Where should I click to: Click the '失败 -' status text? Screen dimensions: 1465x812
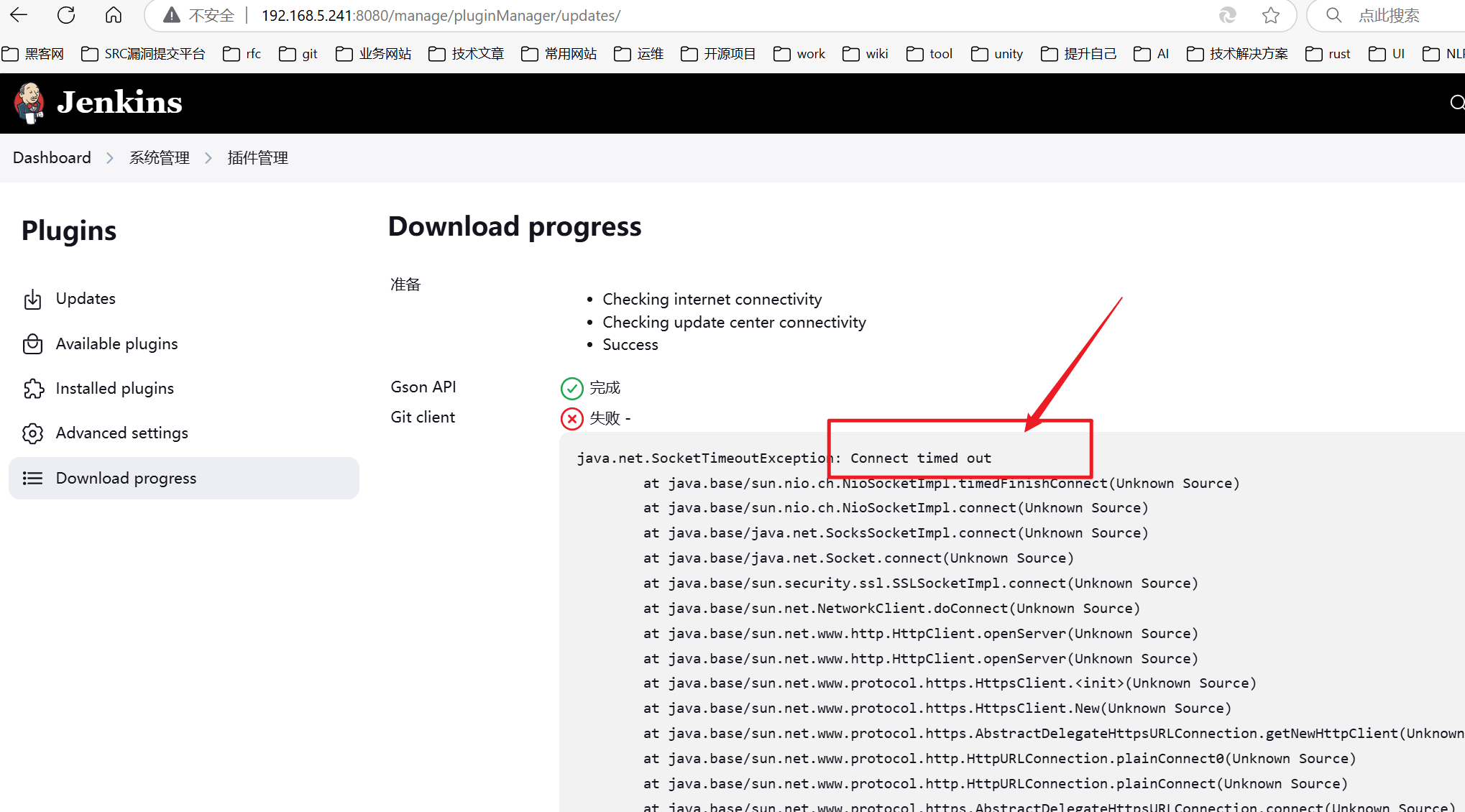point(610,418)
